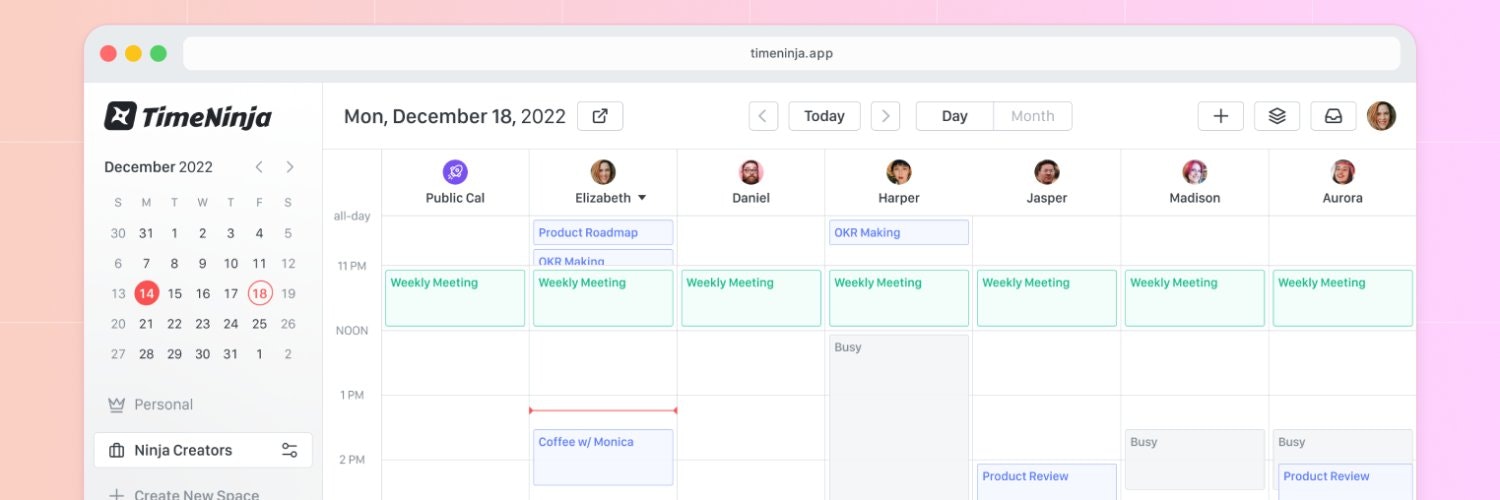Click the Madison column name
This screenshot has width=1500, height=500.
(1195, 198)
